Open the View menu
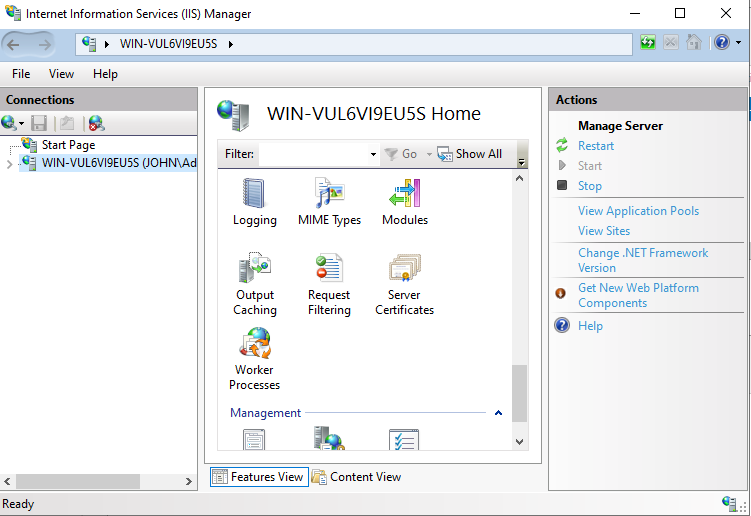The height and width of the screenshot is (516, 751). pos(62,74)
